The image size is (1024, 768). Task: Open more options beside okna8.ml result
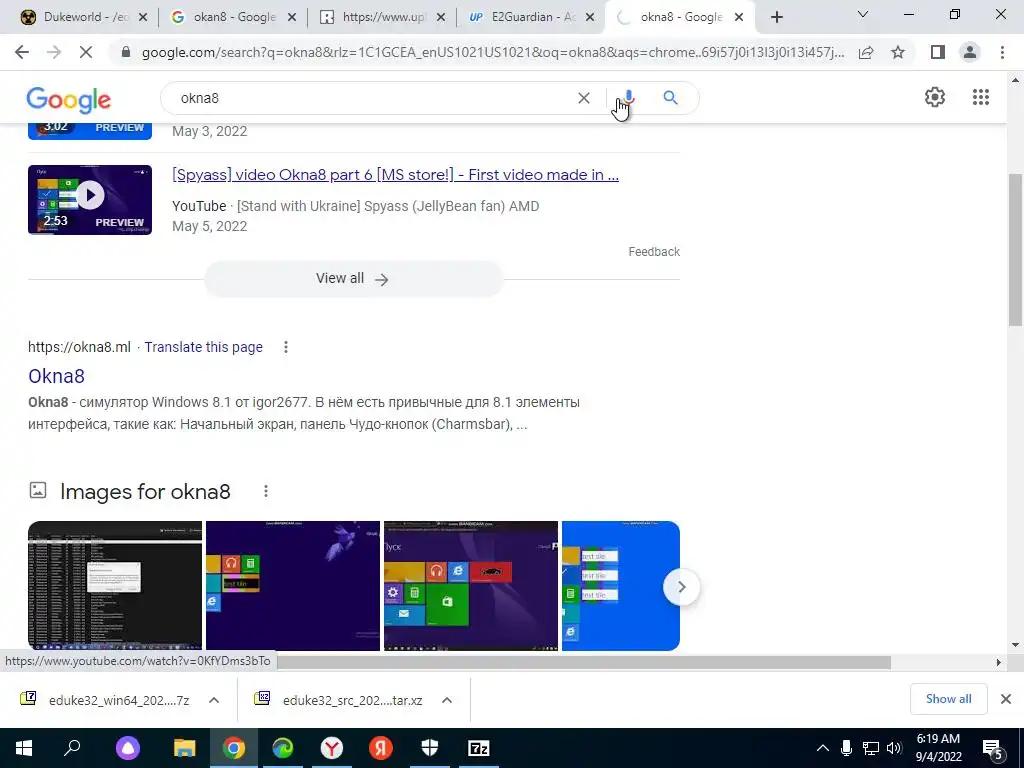[285, 347]
